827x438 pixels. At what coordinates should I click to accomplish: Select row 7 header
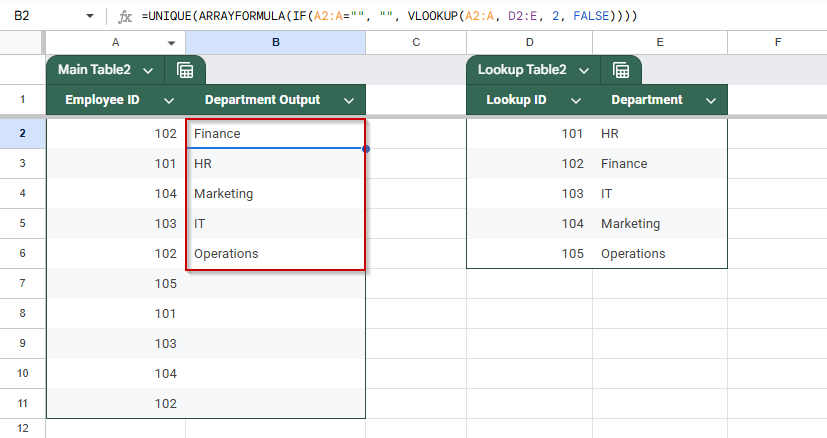[x=22, y=283]
